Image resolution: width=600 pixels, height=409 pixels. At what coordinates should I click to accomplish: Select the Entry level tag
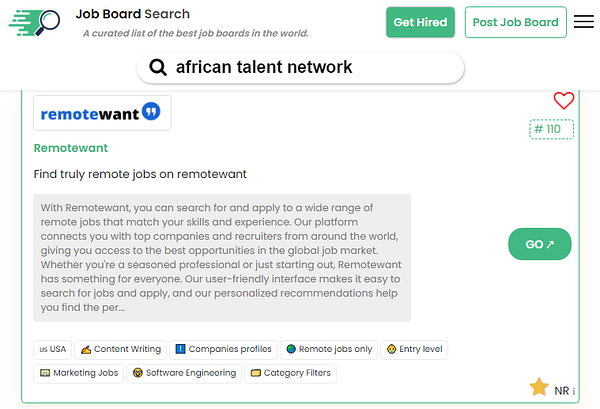pyautogui.click(x=416, y=349)
